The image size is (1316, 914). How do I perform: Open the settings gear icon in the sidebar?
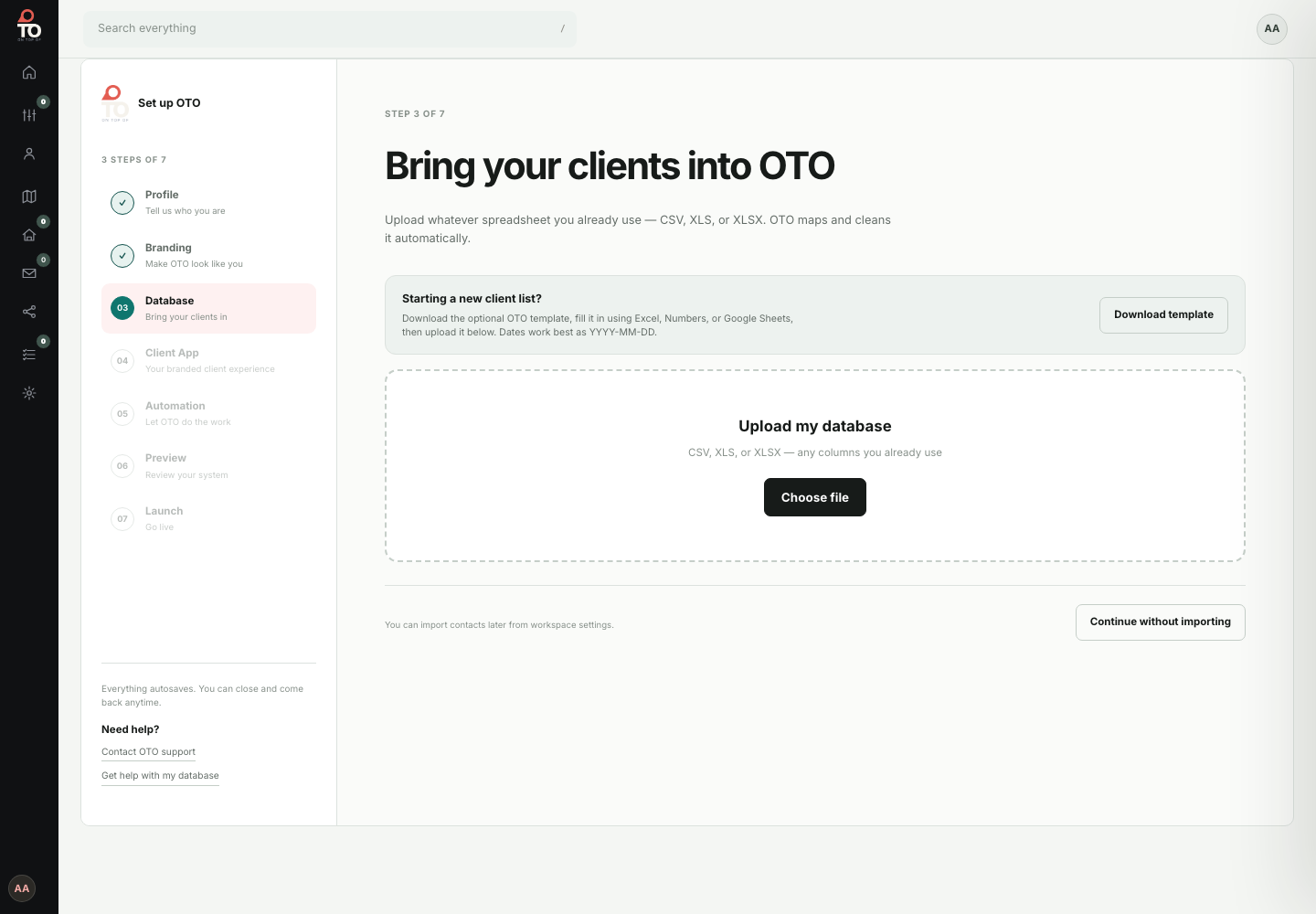(x=29, y=393)
